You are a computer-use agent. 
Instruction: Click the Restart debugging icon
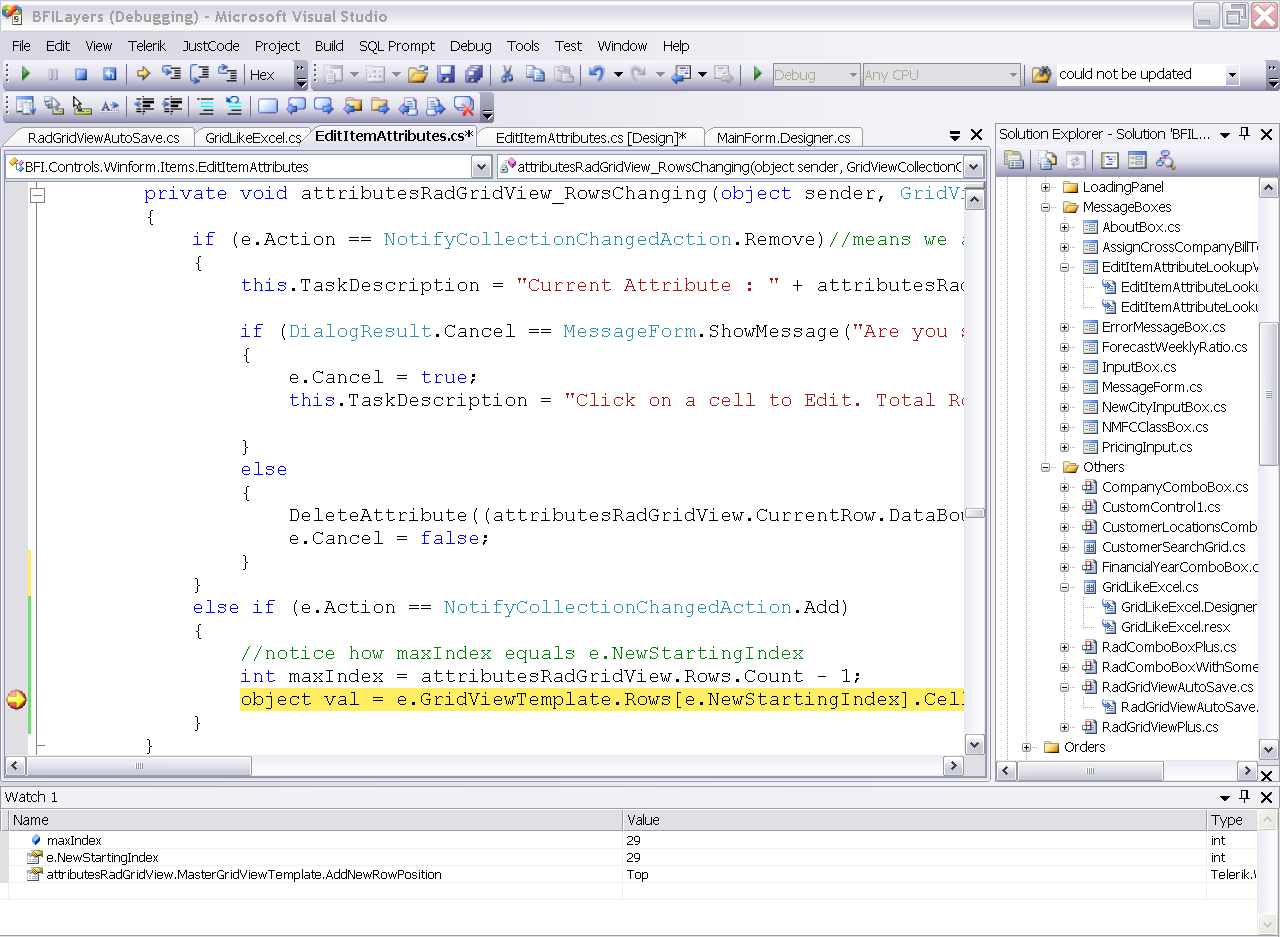[109, 74]
